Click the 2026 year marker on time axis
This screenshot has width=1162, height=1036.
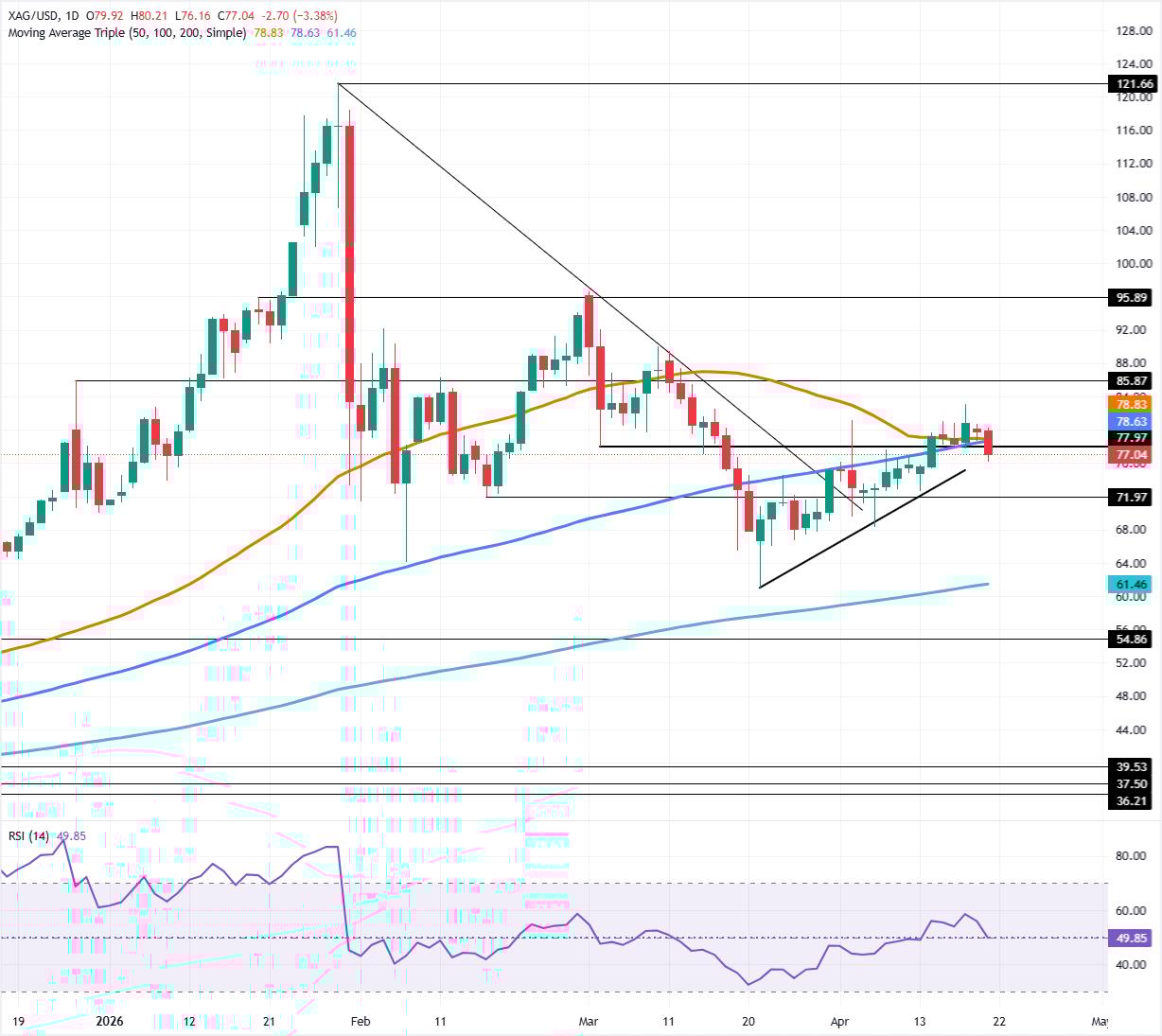110,1022
